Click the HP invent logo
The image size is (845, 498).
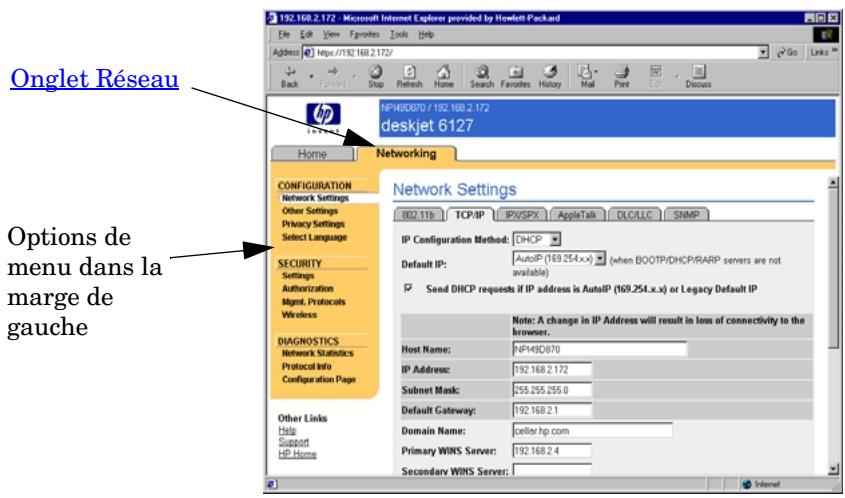point(323,117)
